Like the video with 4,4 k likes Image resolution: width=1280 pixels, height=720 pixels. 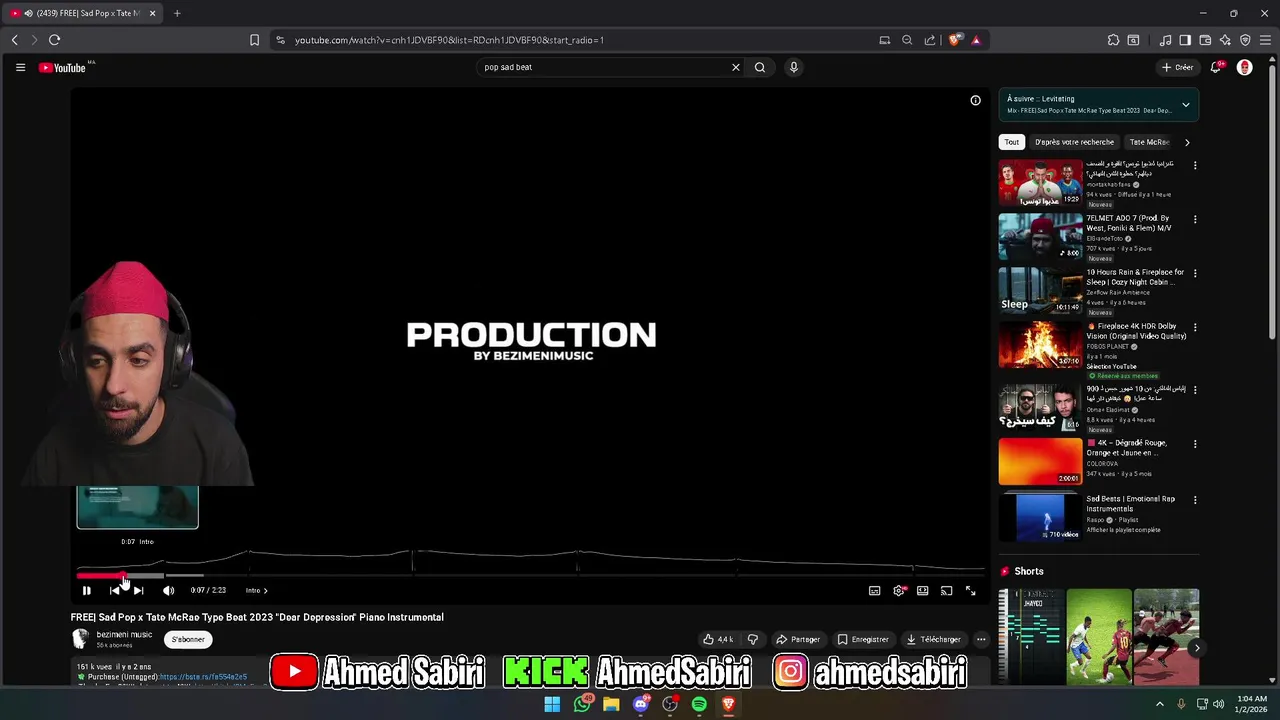click(x=718, y=639)
